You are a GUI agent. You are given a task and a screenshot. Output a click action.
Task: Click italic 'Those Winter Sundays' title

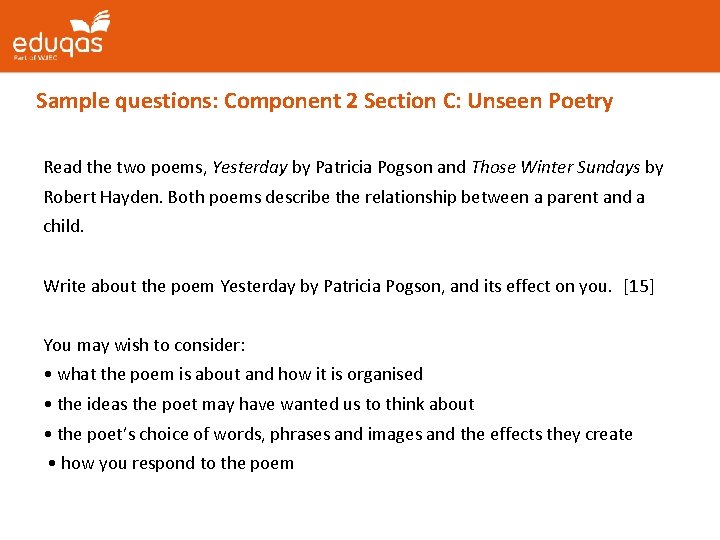click(555, 168)
